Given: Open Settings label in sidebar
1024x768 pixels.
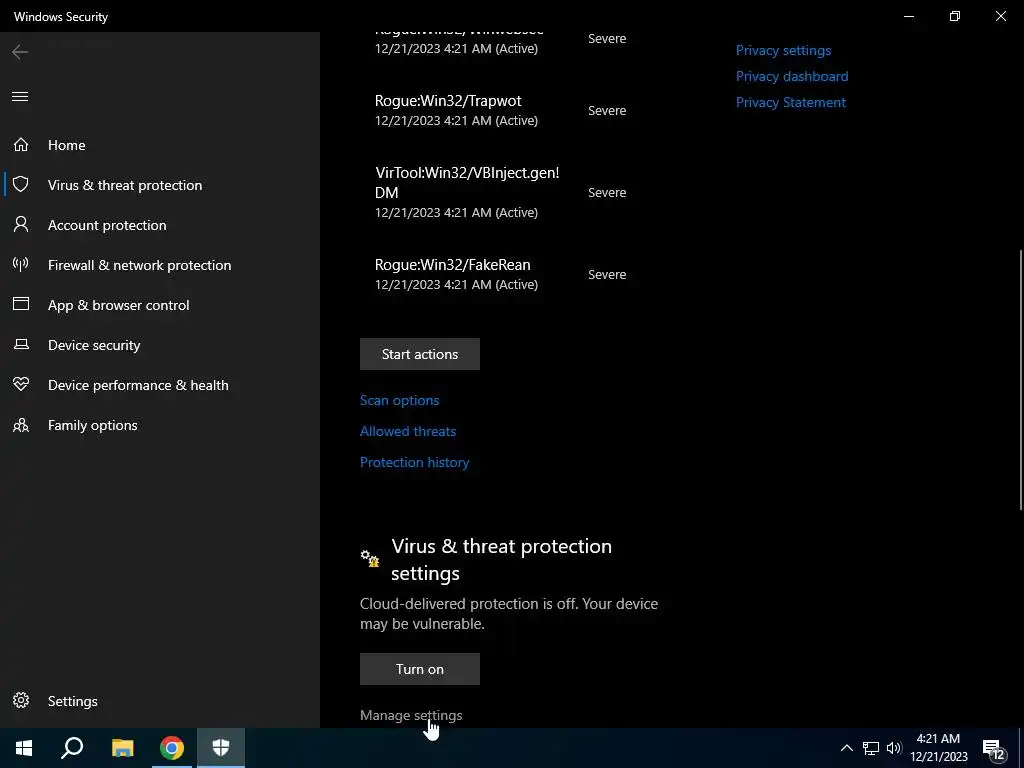Looking at the screenshot, I should click(72, 701).
